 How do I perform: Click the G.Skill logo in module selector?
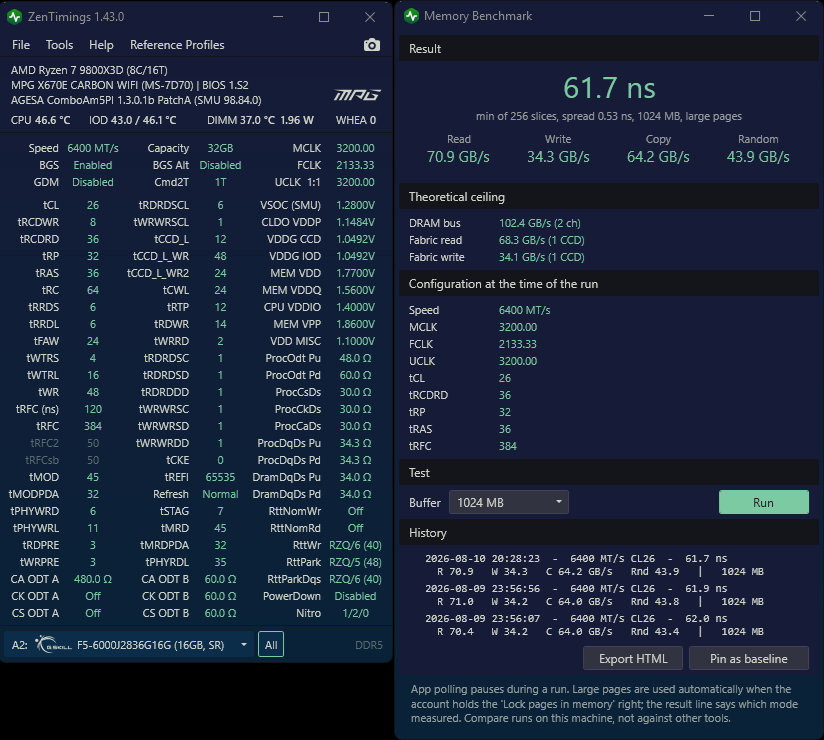[x=54, y=644]
